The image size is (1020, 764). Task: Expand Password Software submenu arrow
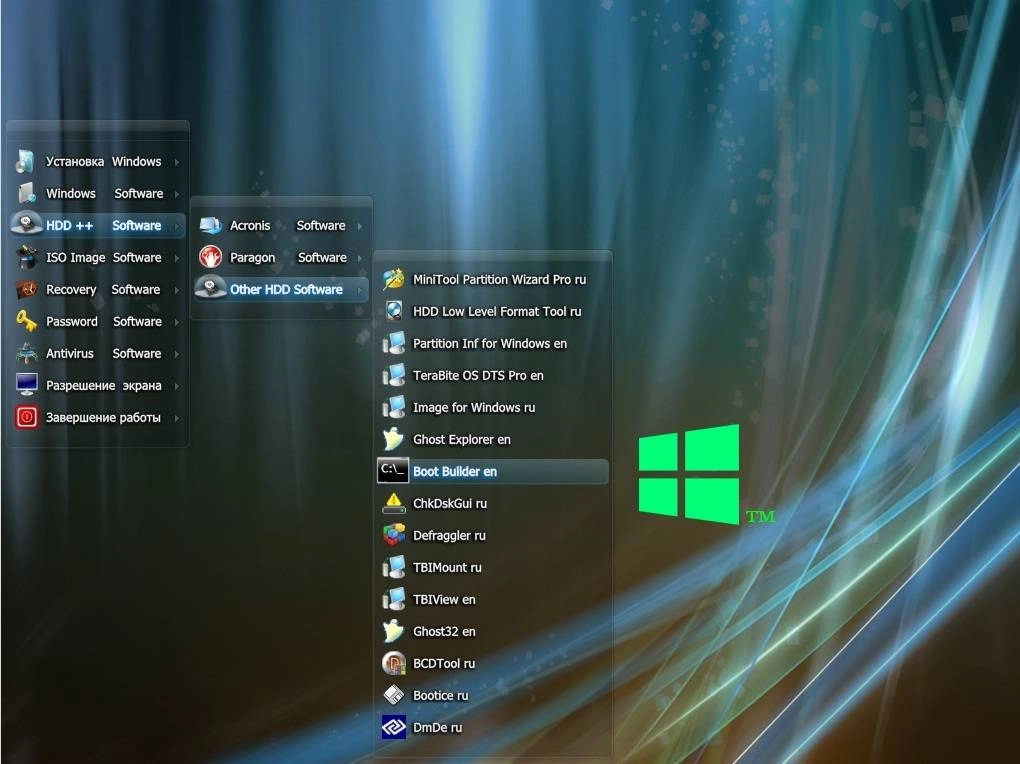[176, 321]
